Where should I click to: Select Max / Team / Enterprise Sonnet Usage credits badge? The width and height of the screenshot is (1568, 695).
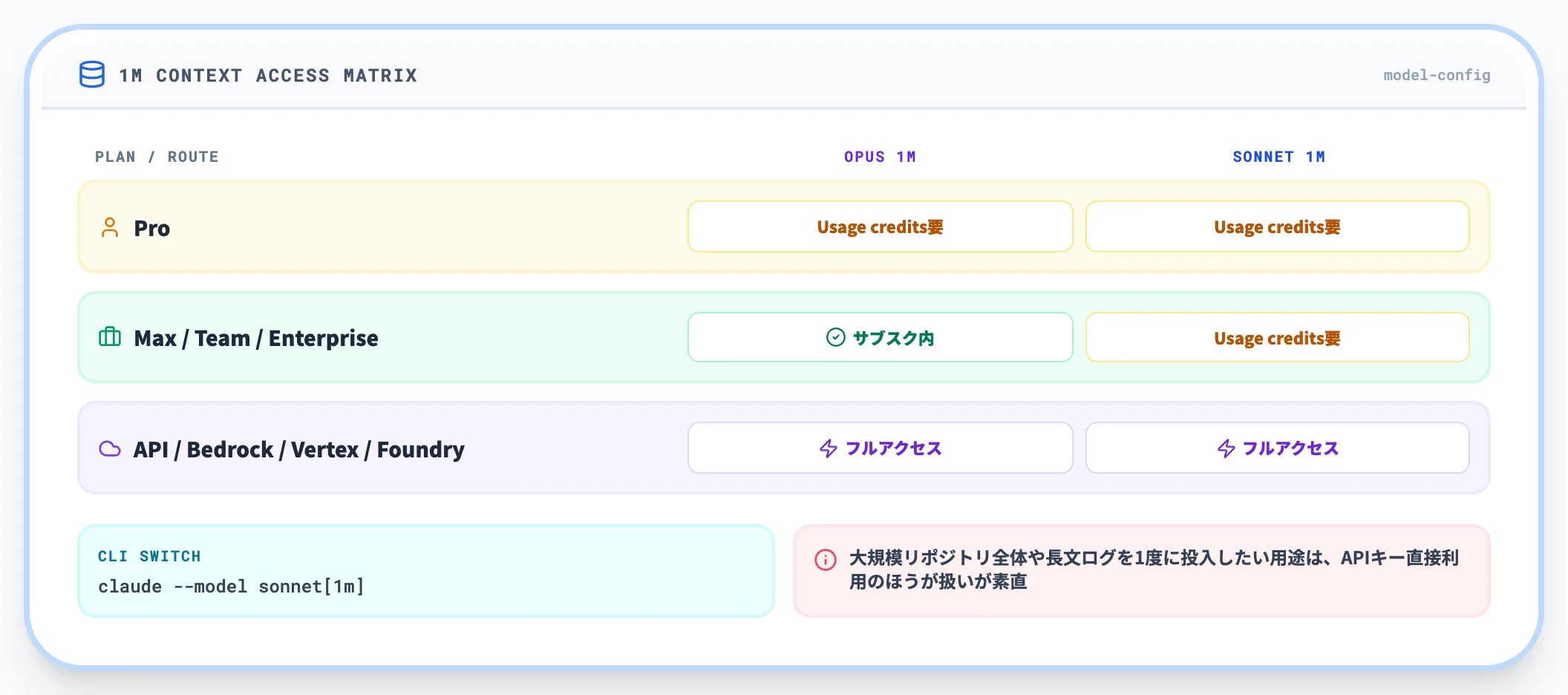pos(1278,337)
